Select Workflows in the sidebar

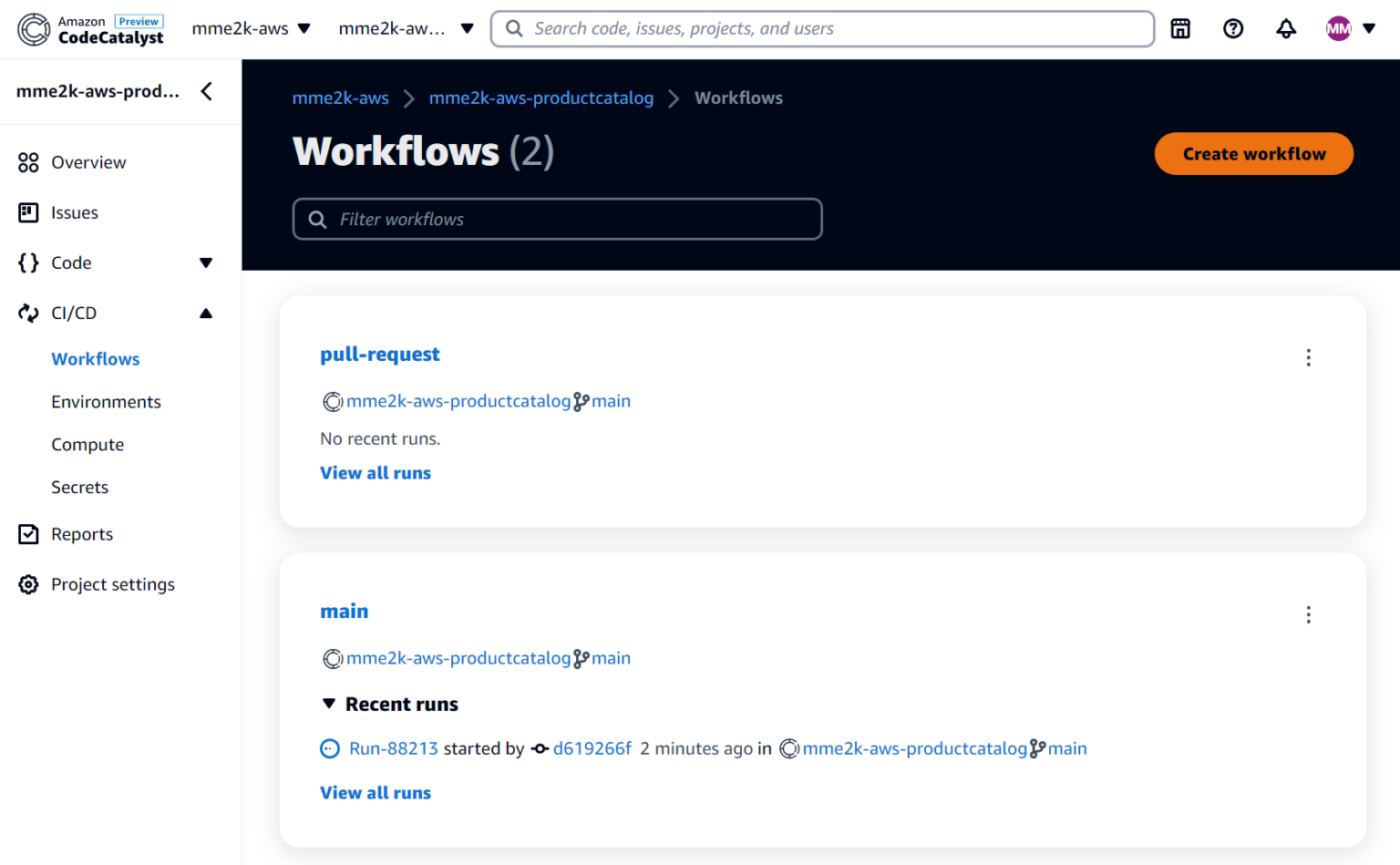pyautogui.click(x=95, y=358)
